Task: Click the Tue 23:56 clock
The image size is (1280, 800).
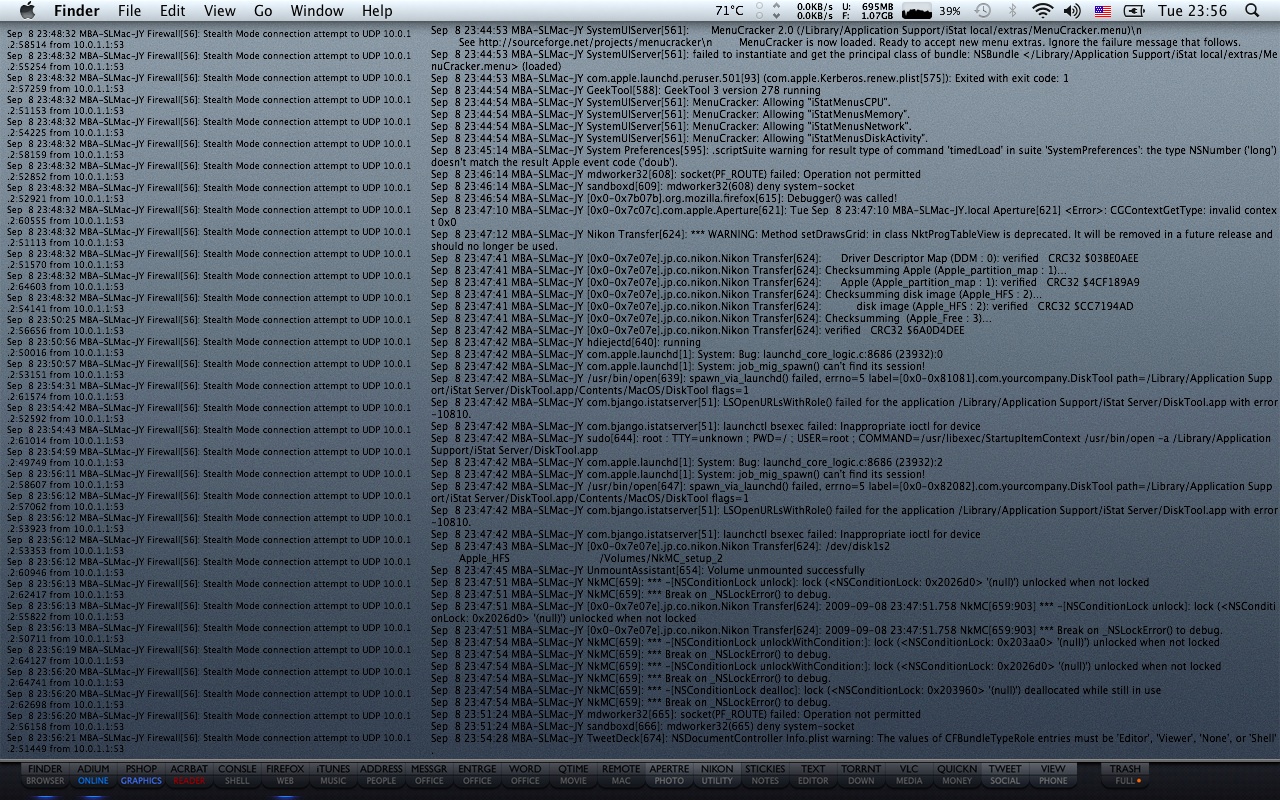Action: click(x=1192, y=11)
